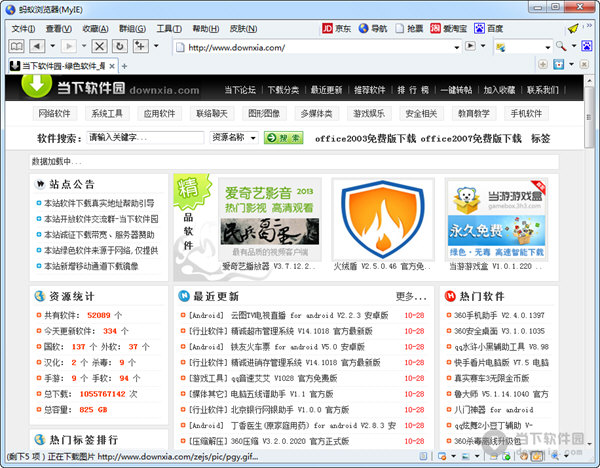Screen dimensions: 600x468
Task: Open the 查看(V) menu
Action: click(x=59, y=29)
